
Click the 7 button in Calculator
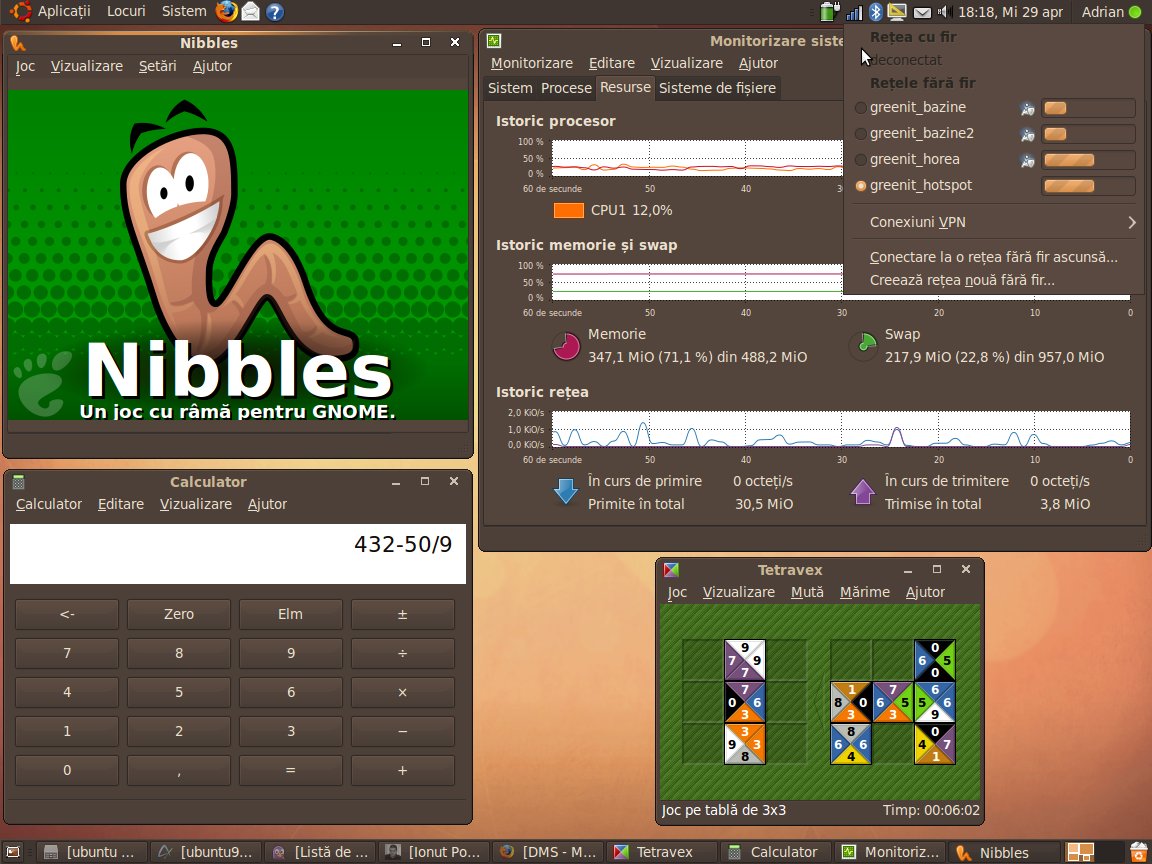tap(67, 653)
